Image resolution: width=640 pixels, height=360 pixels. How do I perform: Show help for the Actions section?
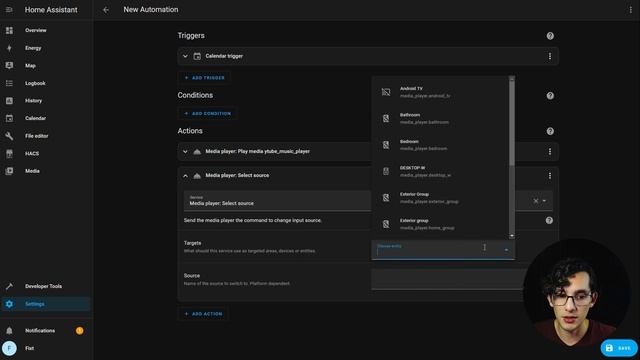pos(550,131)
